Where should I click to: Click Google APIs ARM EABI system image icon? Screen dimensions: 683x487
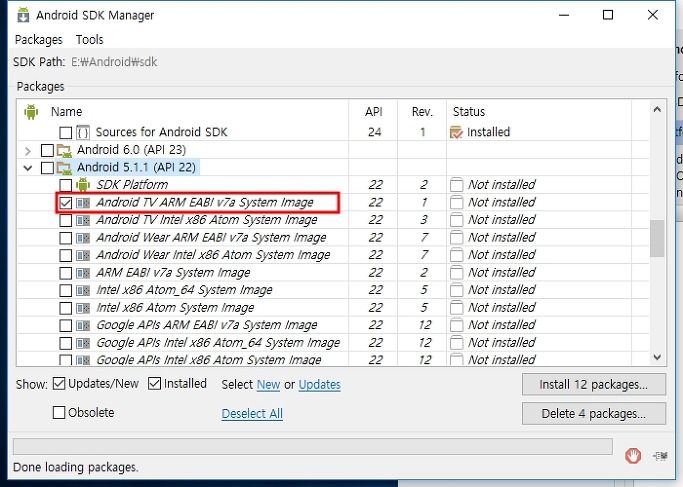click(x=83, y=326)
